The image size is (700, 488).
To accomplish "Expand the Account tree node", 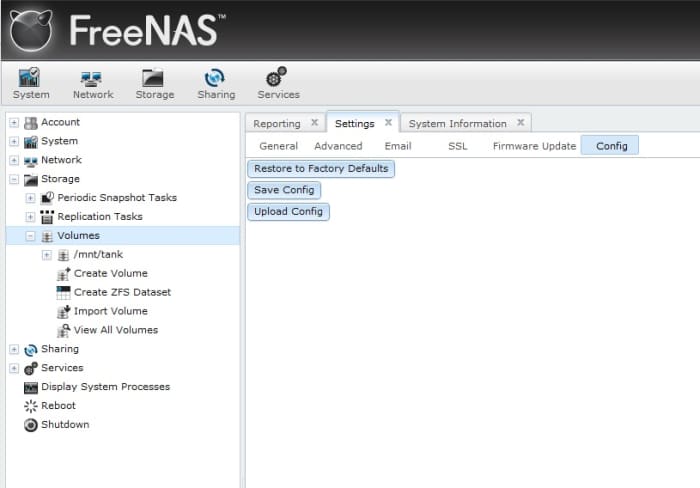I will 14,122.
